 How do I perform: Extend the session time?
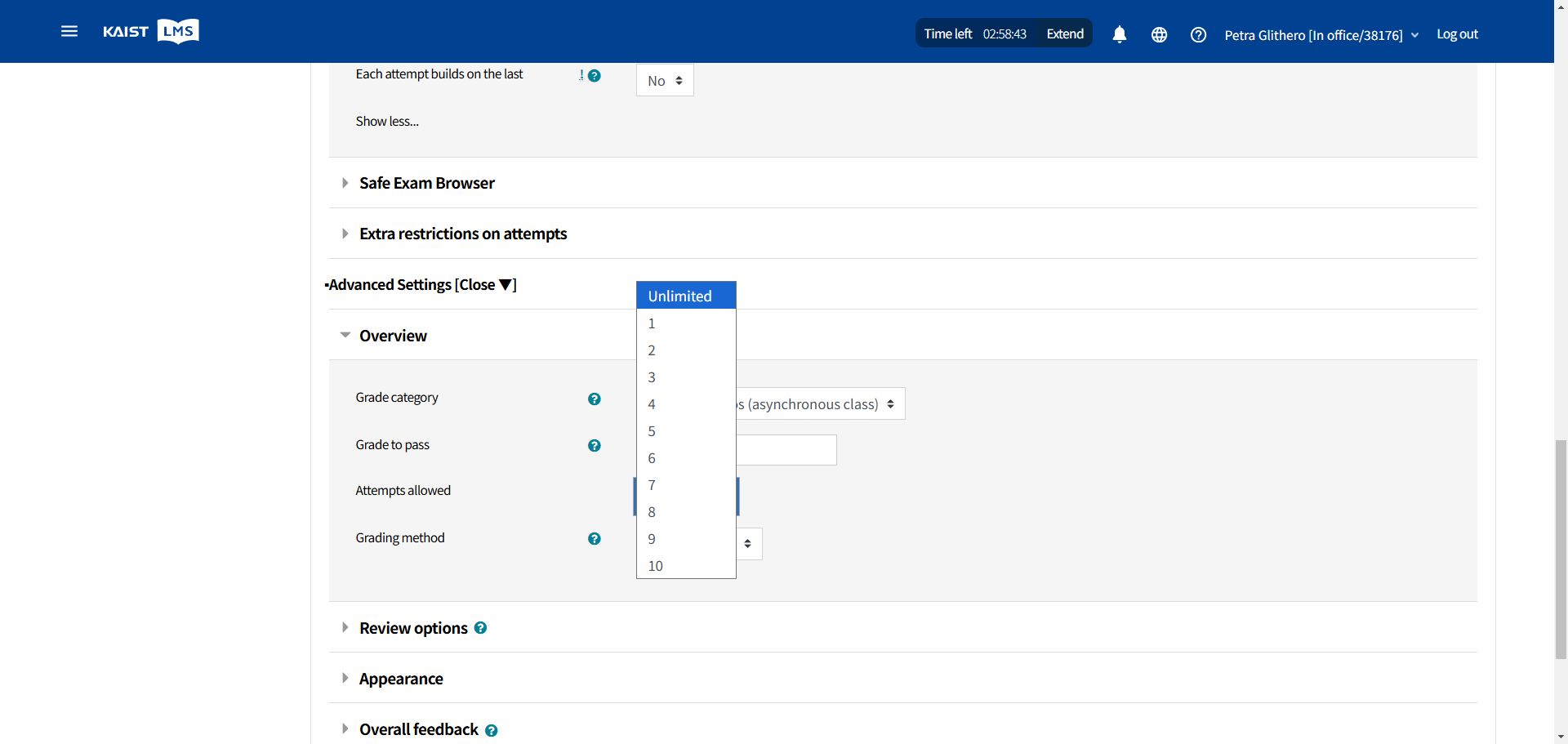coord(1065,33)
